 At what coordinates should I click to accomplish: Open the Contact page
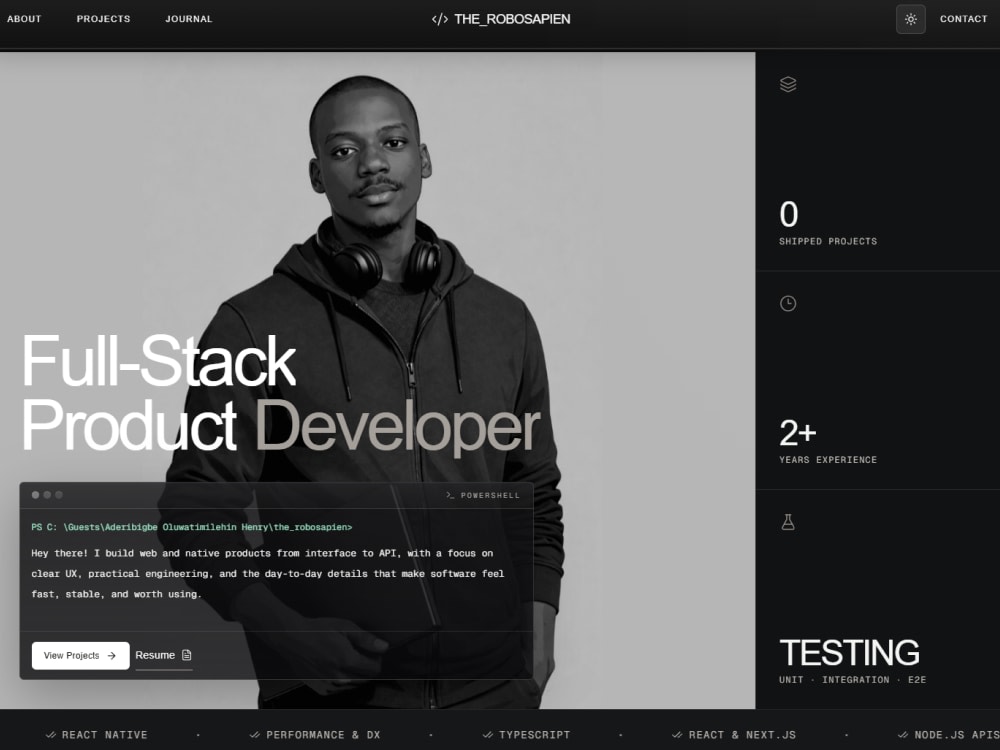click(x=963, y=19)
